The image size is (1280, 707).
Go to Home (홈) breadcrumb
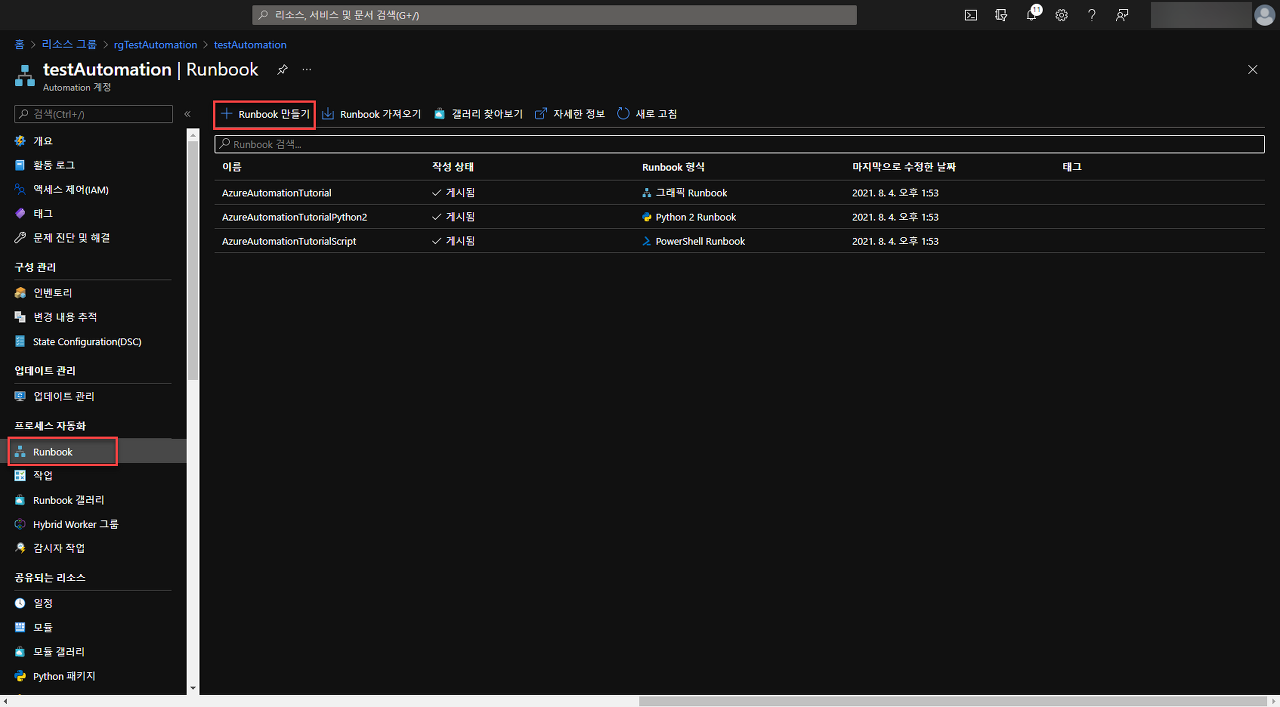(x=19, y=45)
